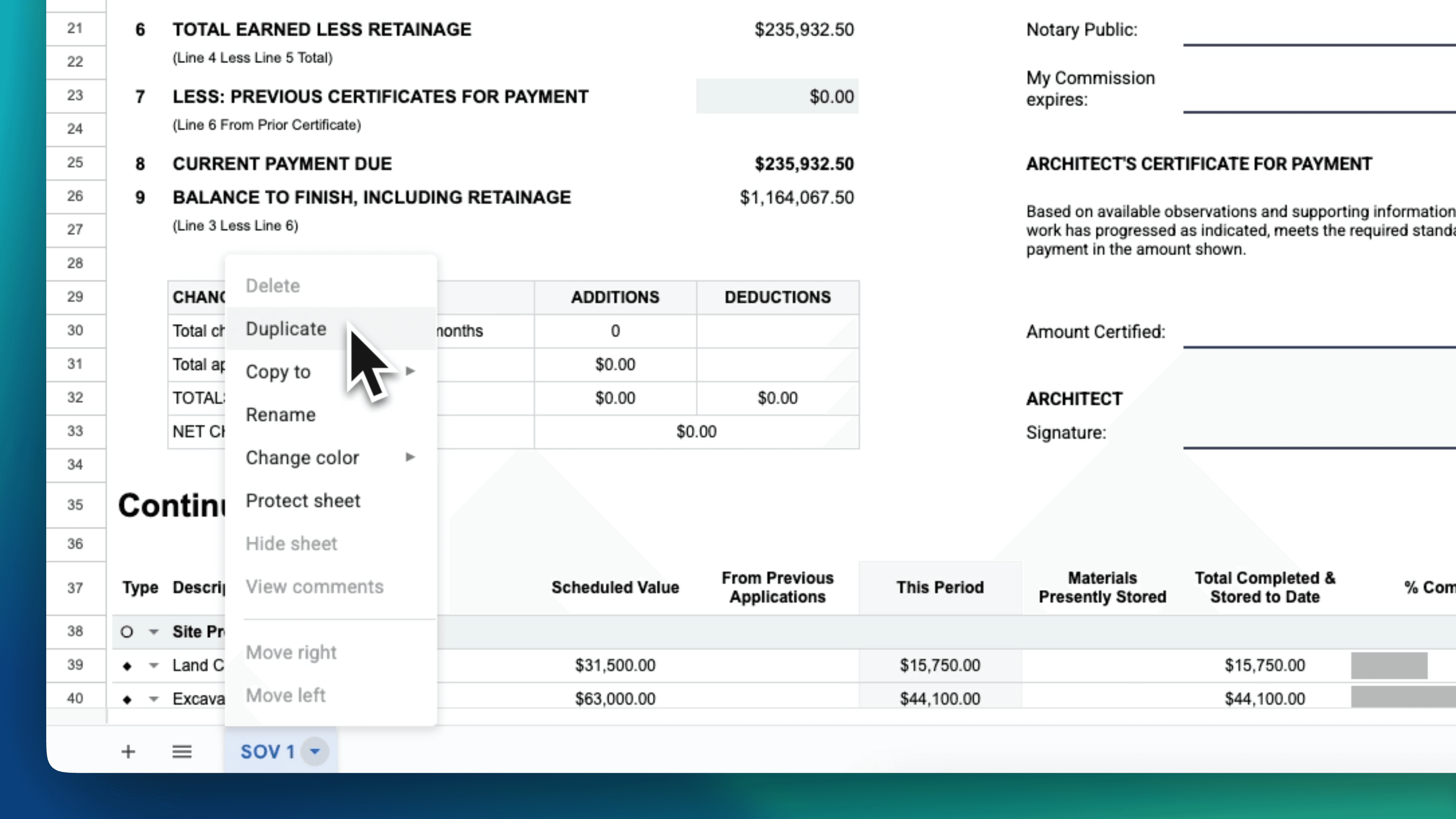Click the $235,932.50 current payment due cell
The width and height of the screenshot is (1456, 819).
click(804, 164)
